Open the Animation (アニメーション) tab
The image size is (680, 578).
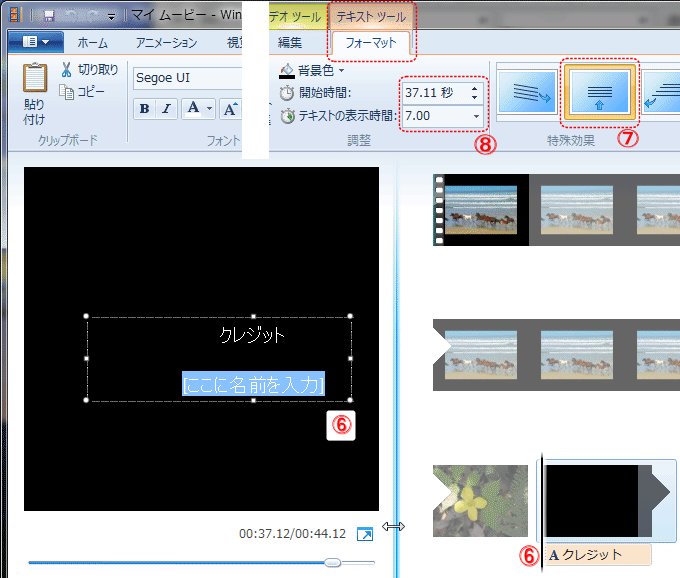[x=166, y=43]
